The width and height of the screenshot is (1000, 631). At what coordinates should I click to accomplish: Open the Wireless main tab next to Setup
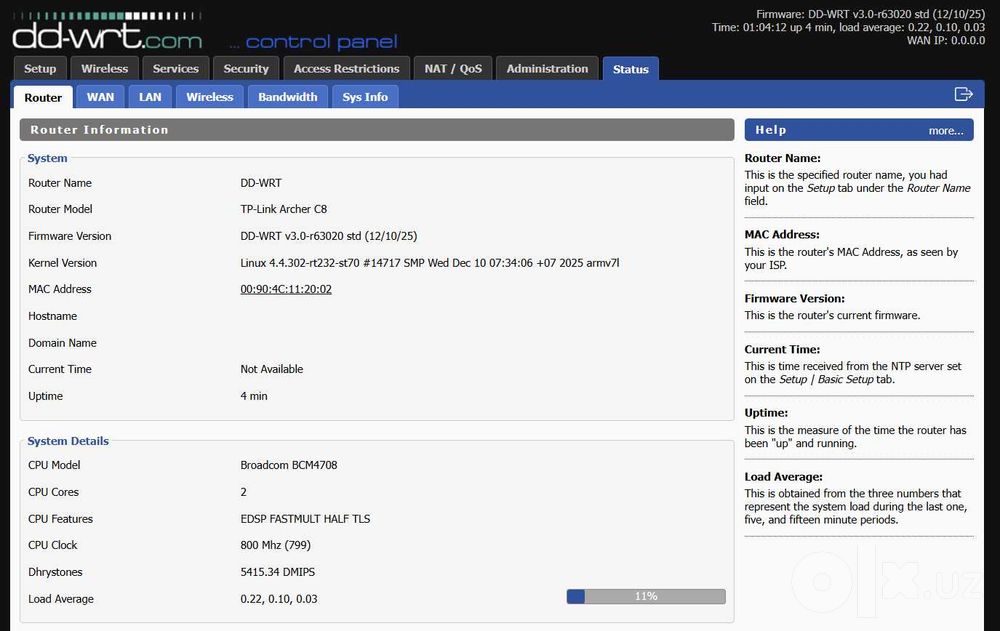tap(105, 68)
